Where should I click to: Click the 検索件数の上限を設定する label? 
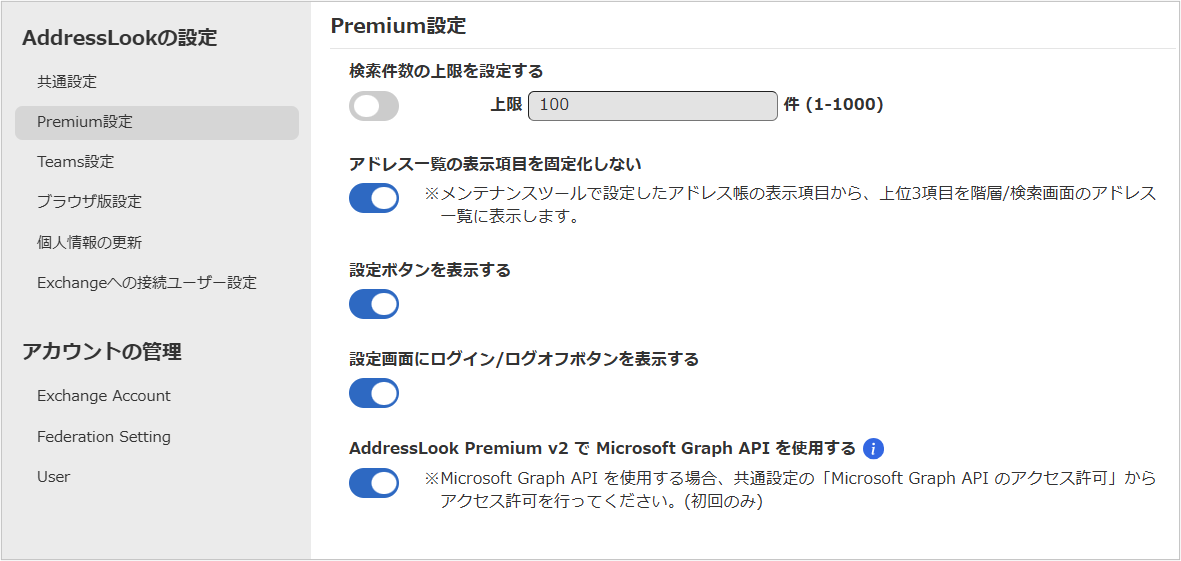[x=447, y=71]
